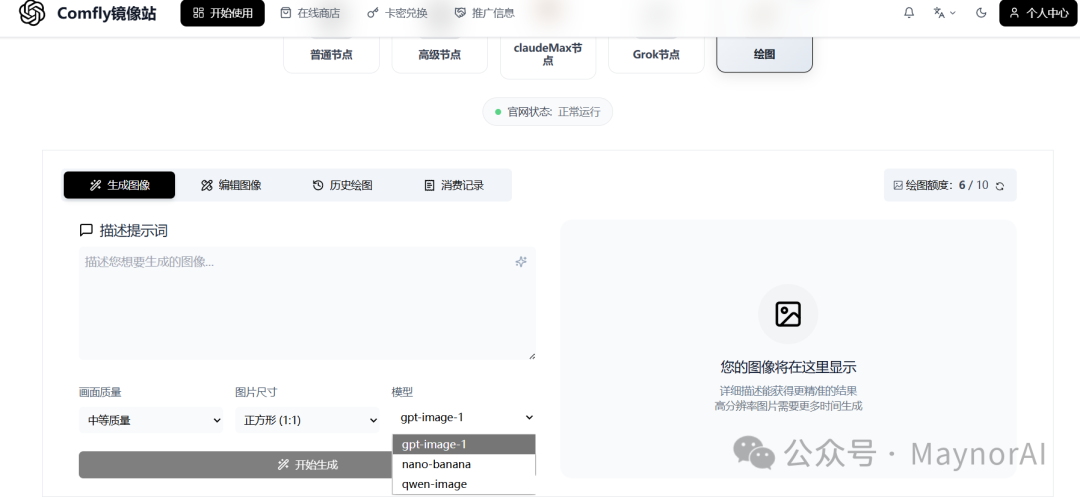Switch to 生成图像 tab
Screen dimensions: 1080x497
tap(119, 185)
